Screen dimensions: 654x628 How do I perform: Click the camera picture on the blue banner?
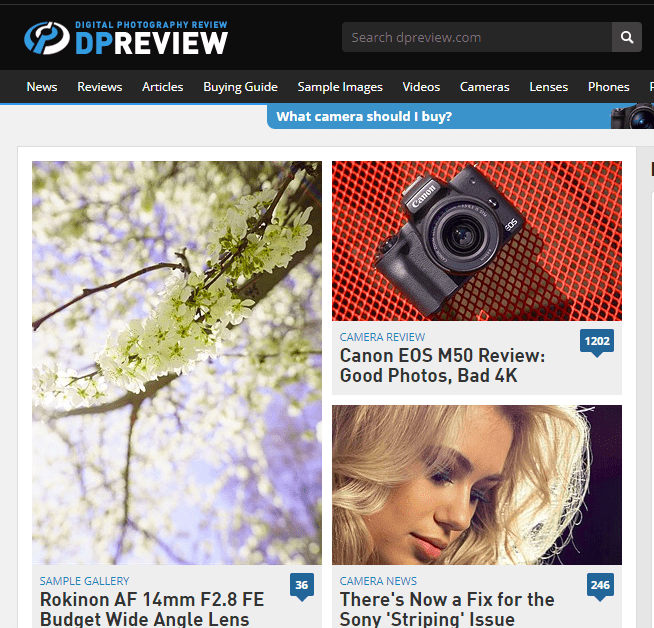[632, 116]
